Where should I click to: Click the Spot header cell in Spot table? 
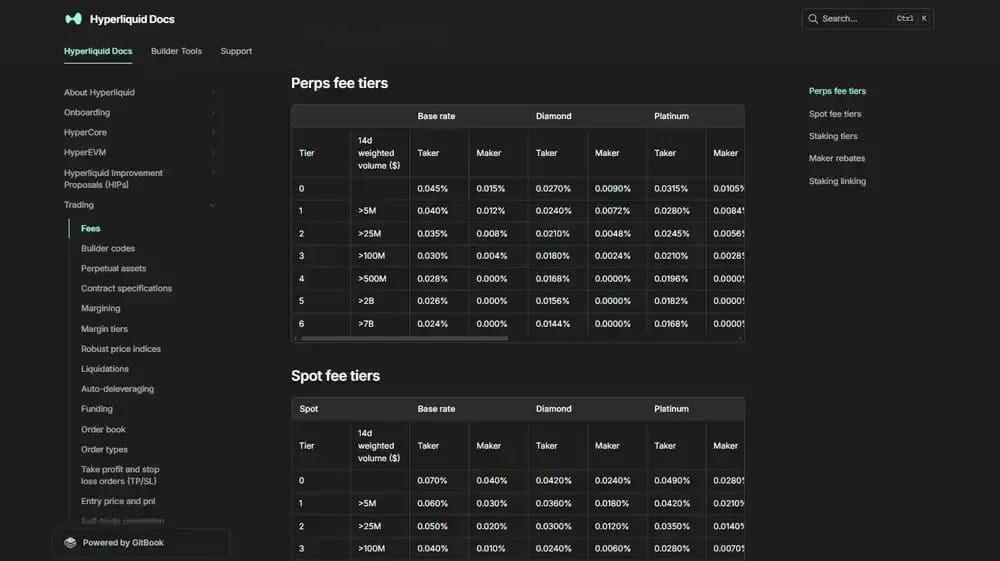tap(309, 409)
